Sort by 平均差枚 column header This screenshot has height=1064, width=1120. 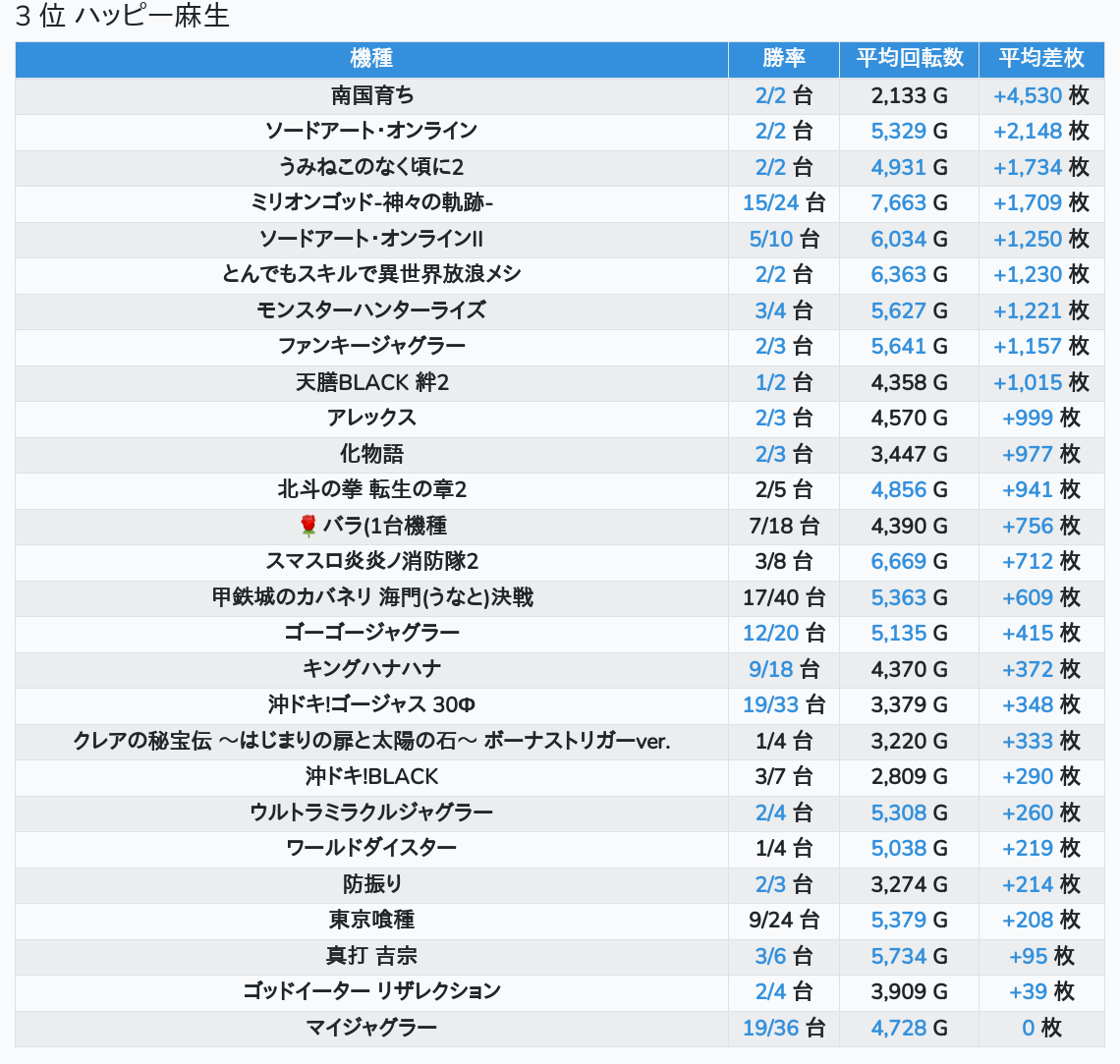coord(1041,58)
